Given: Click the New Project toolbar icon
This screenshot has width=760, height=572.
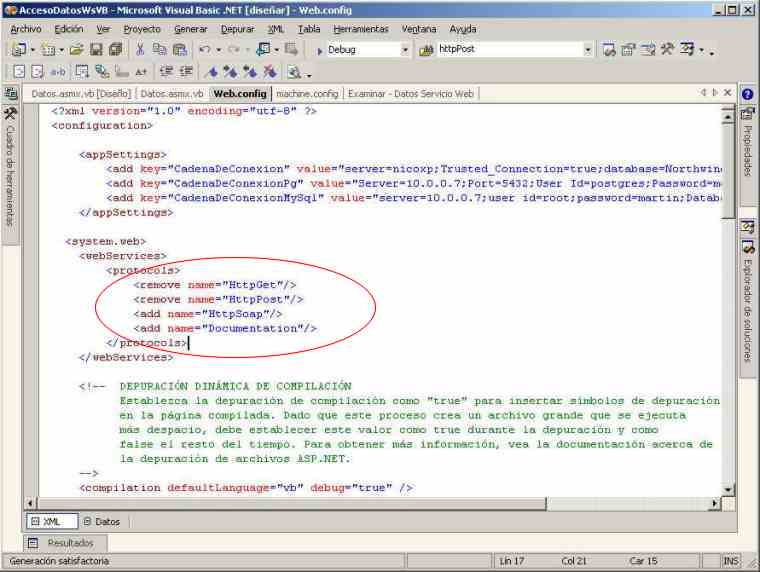Looking at the screenshot, I should pyautogui.click(x=19, y=49).
